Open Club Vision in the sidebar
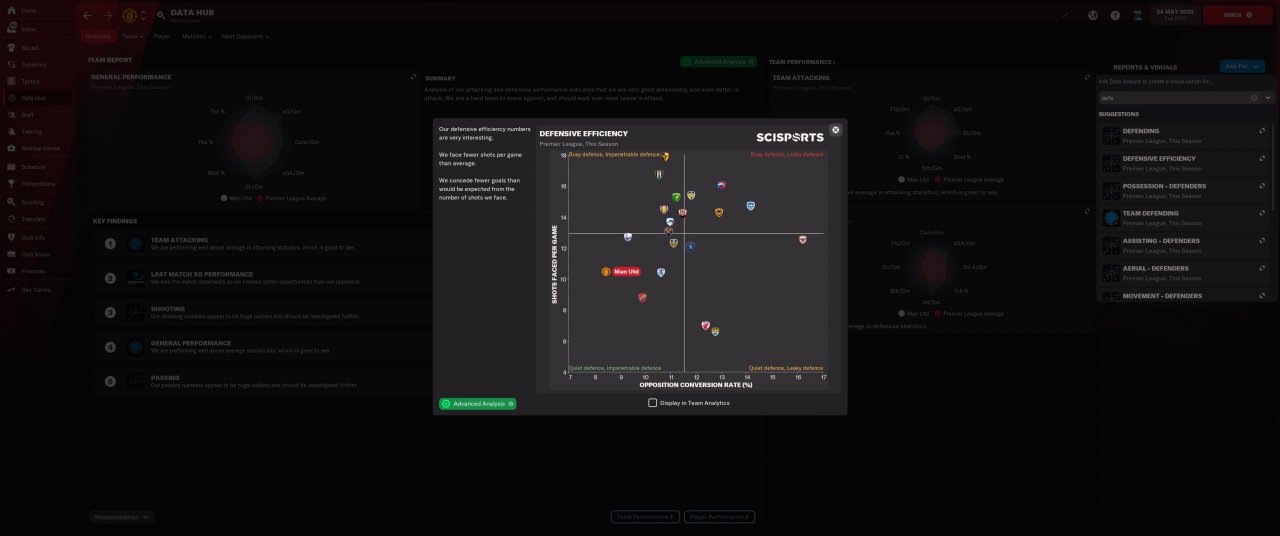The width and height of the screenshot is (1280, 536). 35,255
